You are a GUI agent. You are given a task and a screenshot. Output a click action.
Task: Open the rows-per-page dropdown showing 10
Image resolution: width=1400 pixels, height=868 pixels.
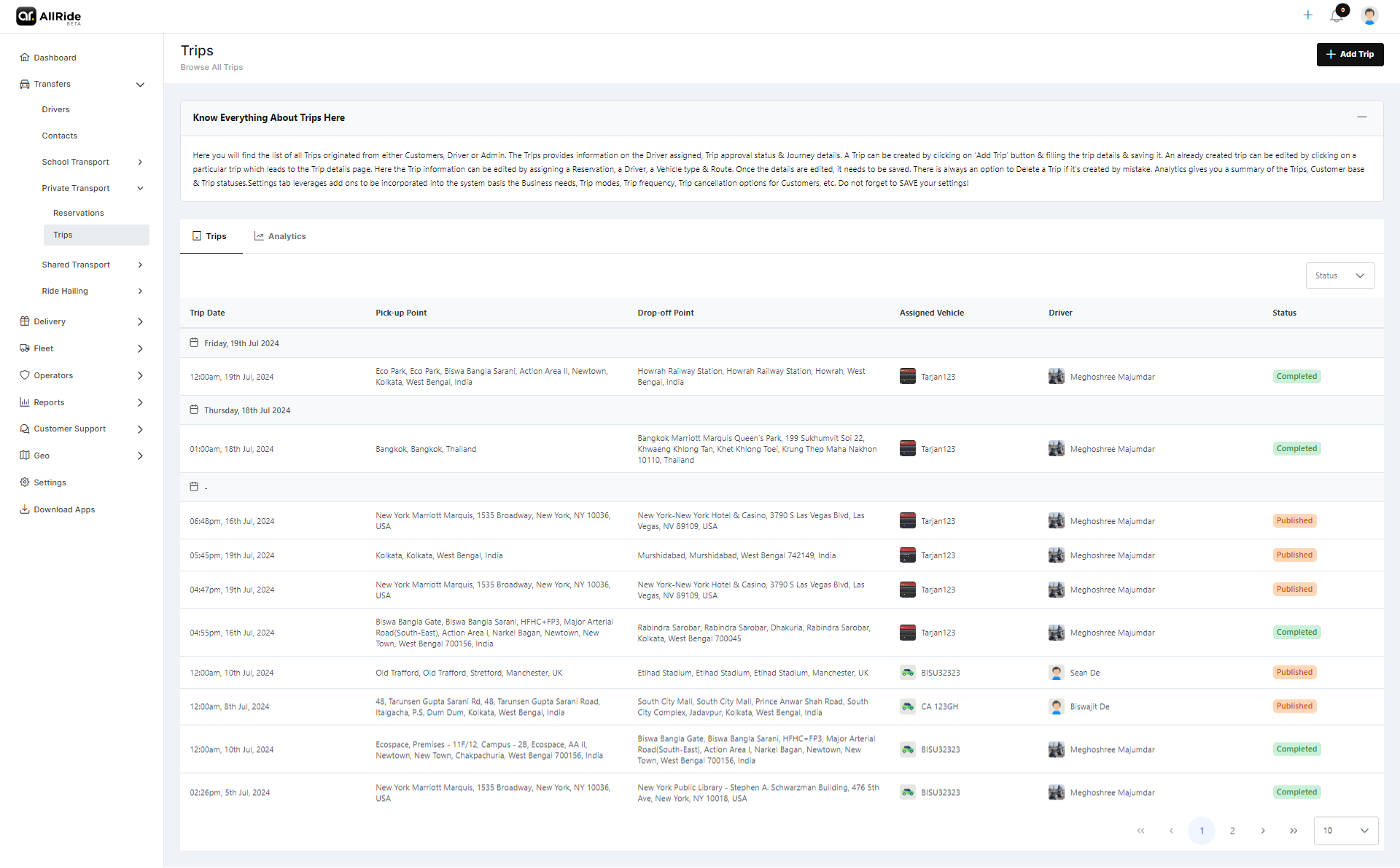pyautogui.click(x=1345, y=831)
